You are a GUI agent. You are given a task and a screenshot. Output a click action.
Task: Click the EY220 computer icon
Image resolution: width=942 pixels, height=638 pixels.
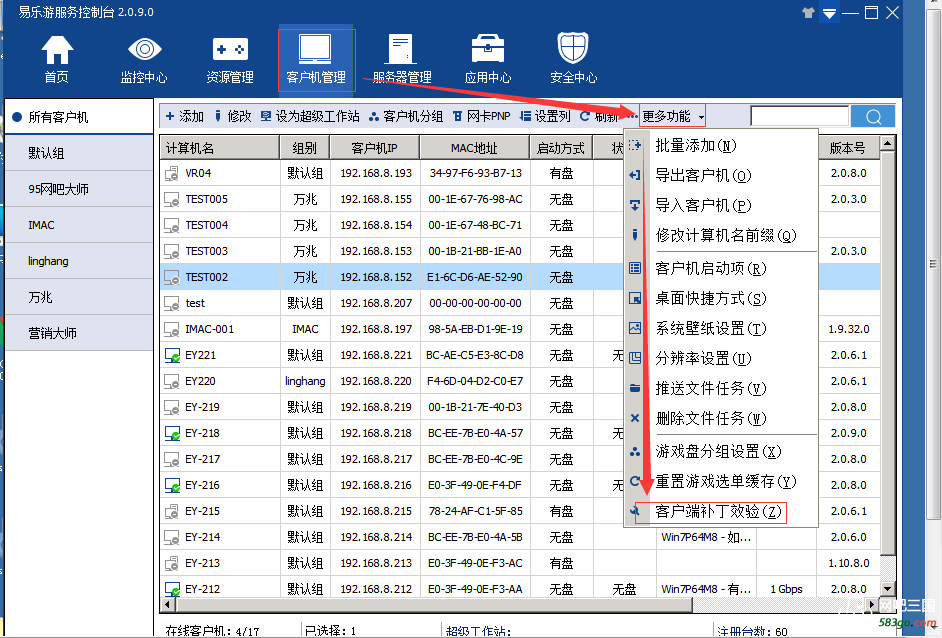(x=172, y=381)
